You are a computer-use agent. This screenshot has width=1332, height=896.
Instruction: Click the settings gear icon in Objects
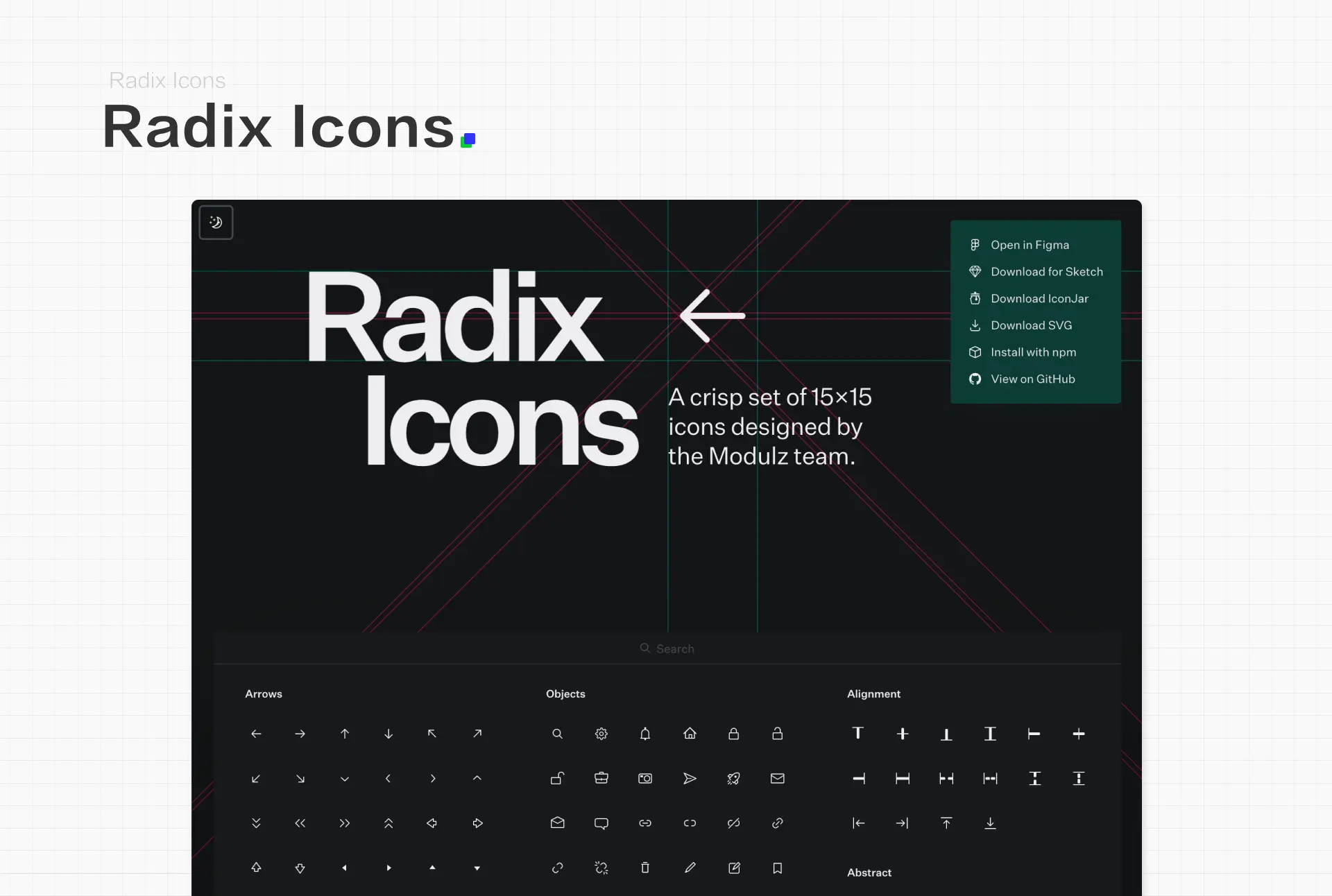(x=601, y=733)
